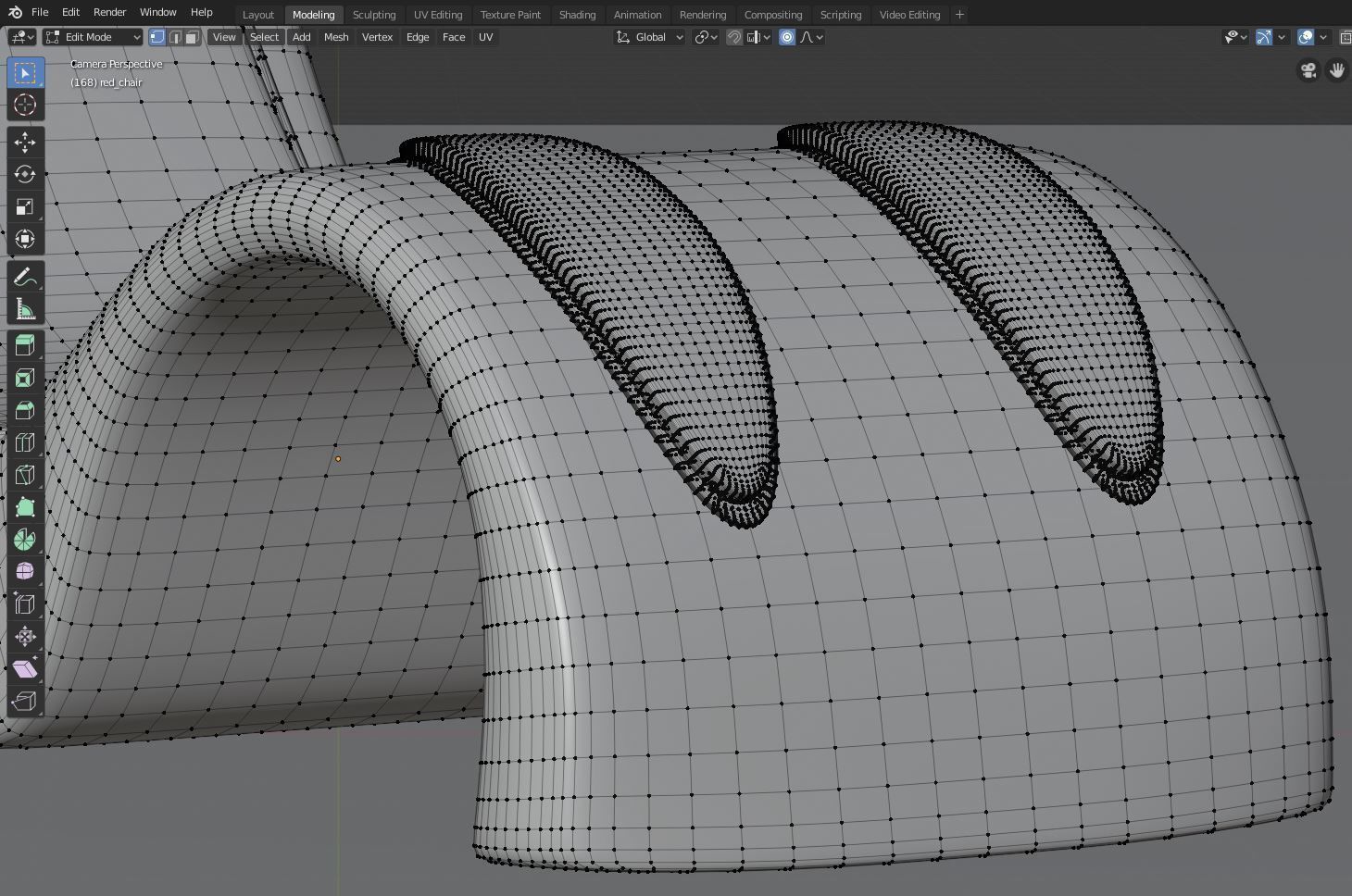
Task: Toggle camera view with camera icon
Action: point(1308,71)
